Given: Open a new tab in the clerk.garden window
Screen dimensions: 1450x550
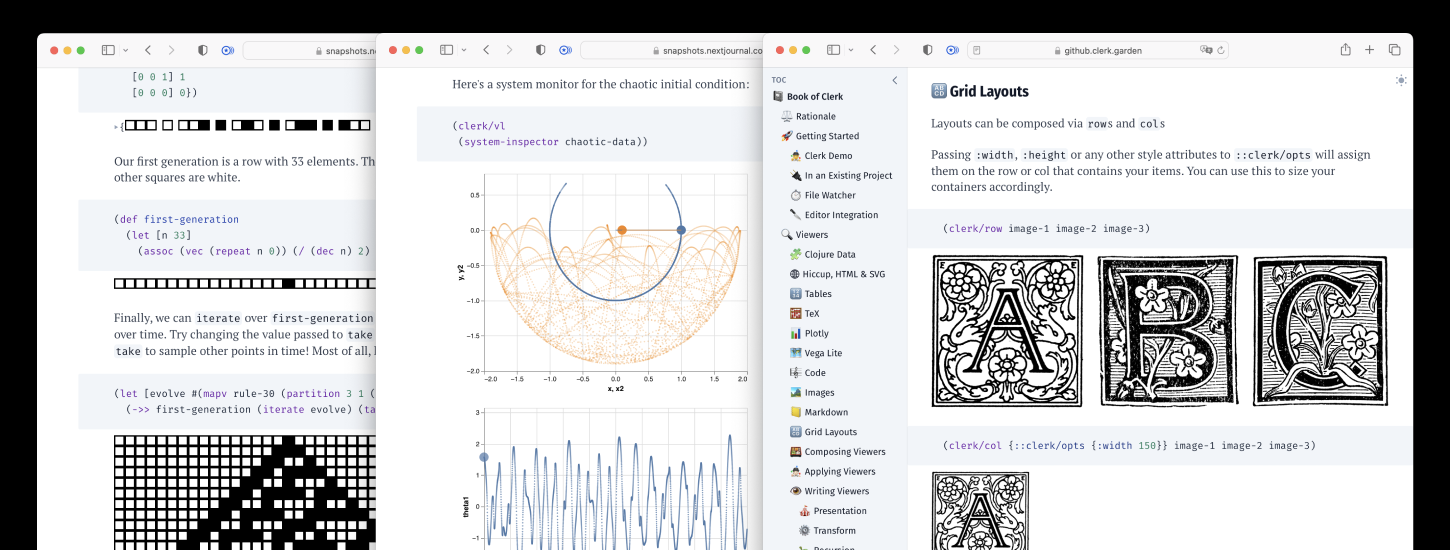Looking at the screenshot, I should click(1369, 50).
